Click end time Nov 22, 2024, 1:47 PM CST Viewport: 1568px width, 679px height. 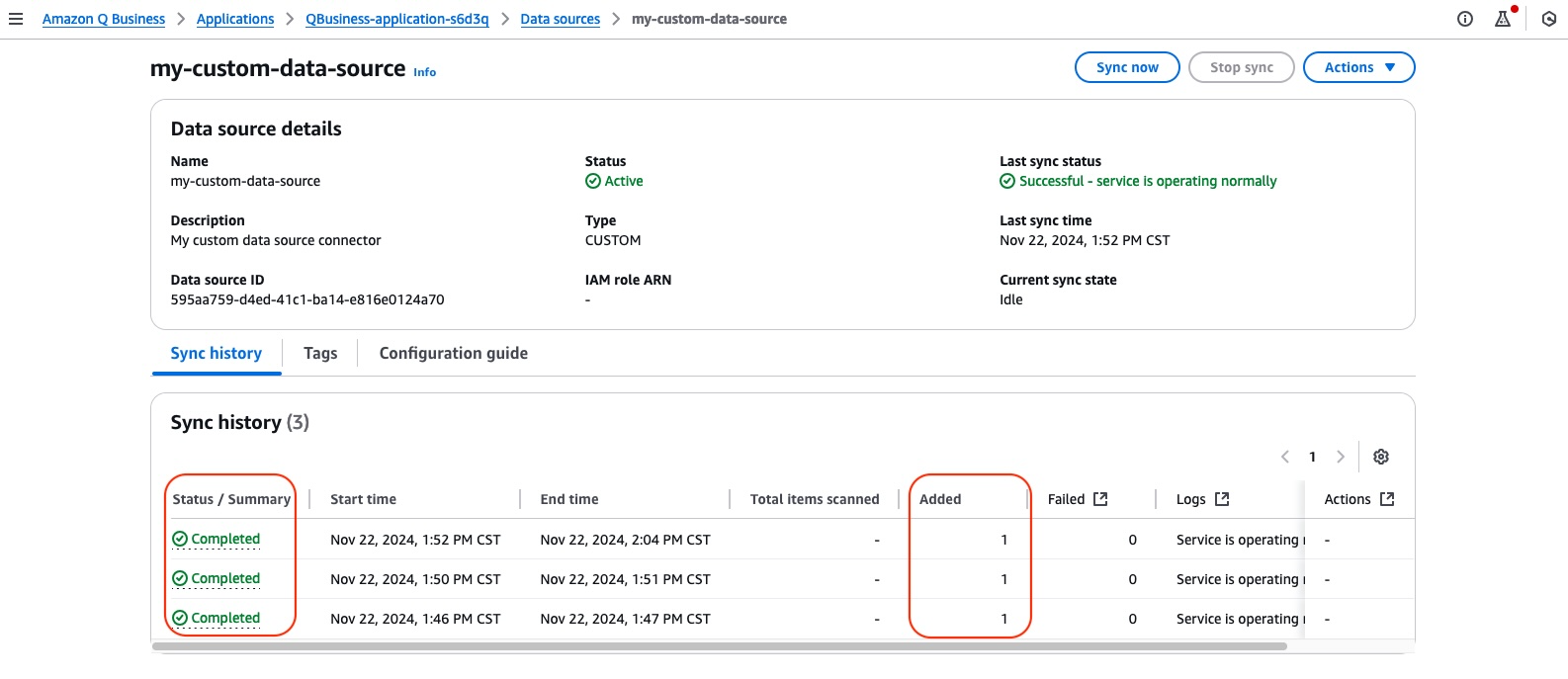626,619
